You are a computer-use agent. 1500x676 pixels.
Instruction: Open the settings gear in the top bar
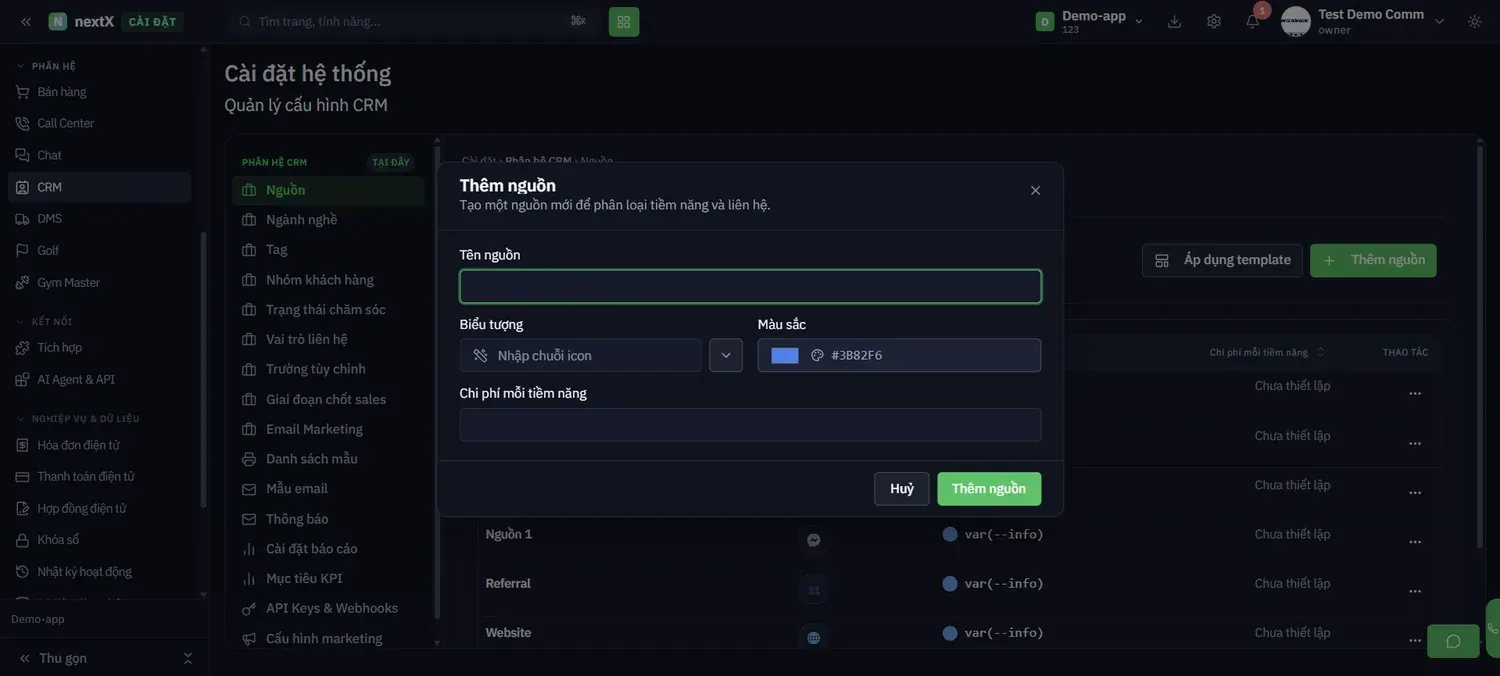pyautogui.click(x=1214, y=21)
